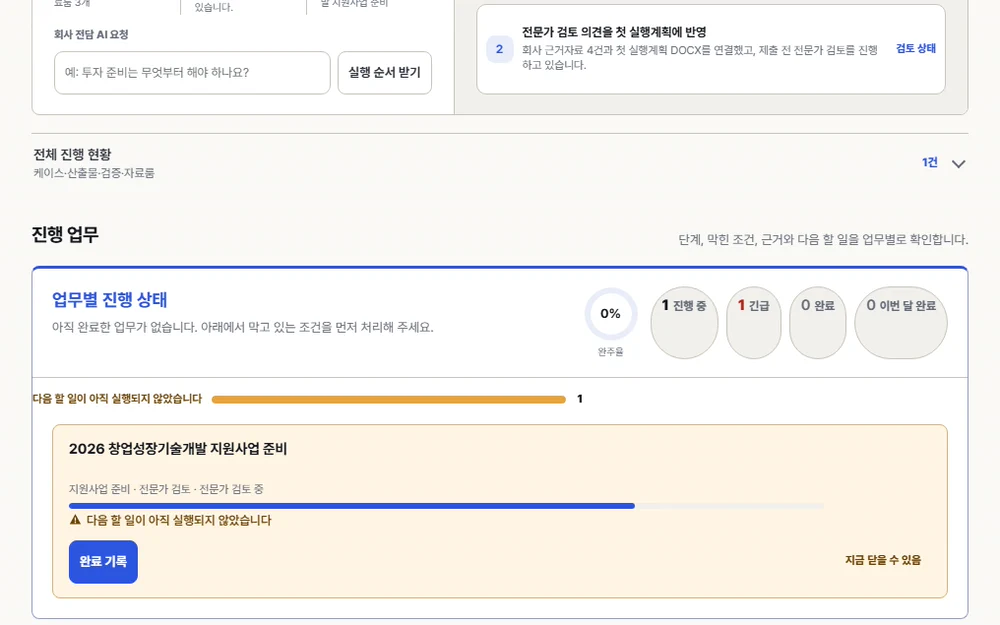Click the 지원사업 준비 · 전문가 검토 stage text
This screenshot has width=1000, height=625.
(x=166, y=489)
